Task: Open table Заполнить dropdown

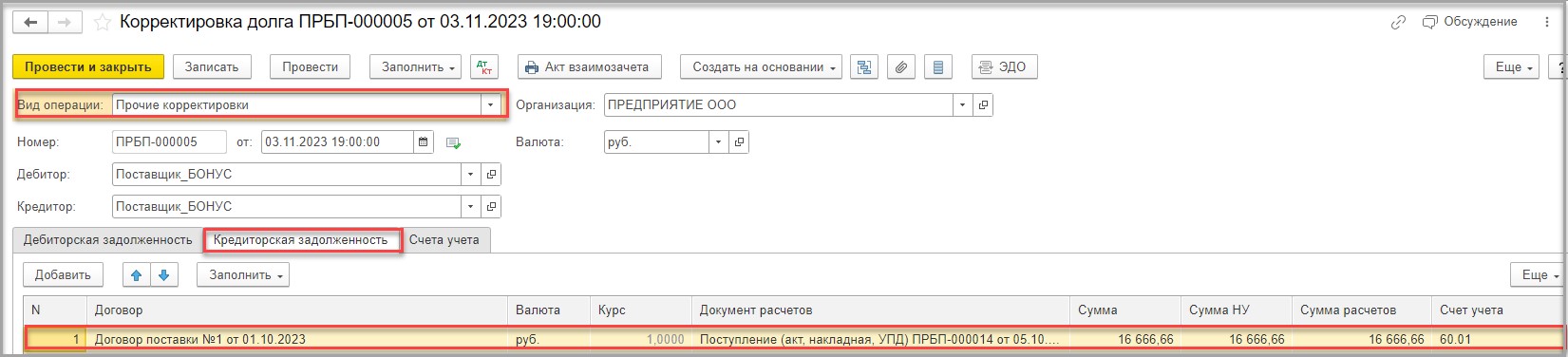Action: coord(243,275)
